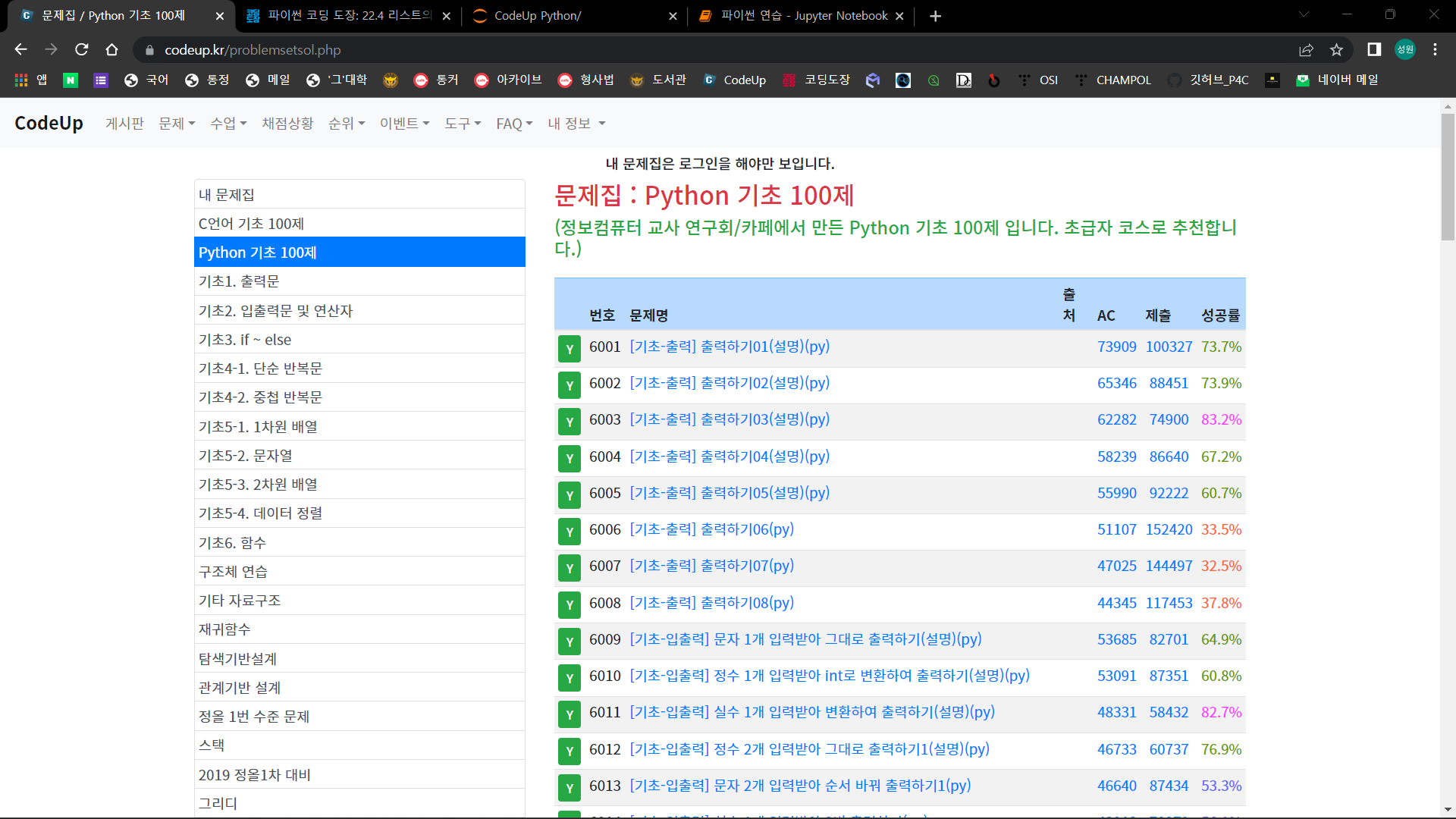Open problem 6005 출력하기05 link
This screenshot has width=1456, height=819.
click(729, 493)
